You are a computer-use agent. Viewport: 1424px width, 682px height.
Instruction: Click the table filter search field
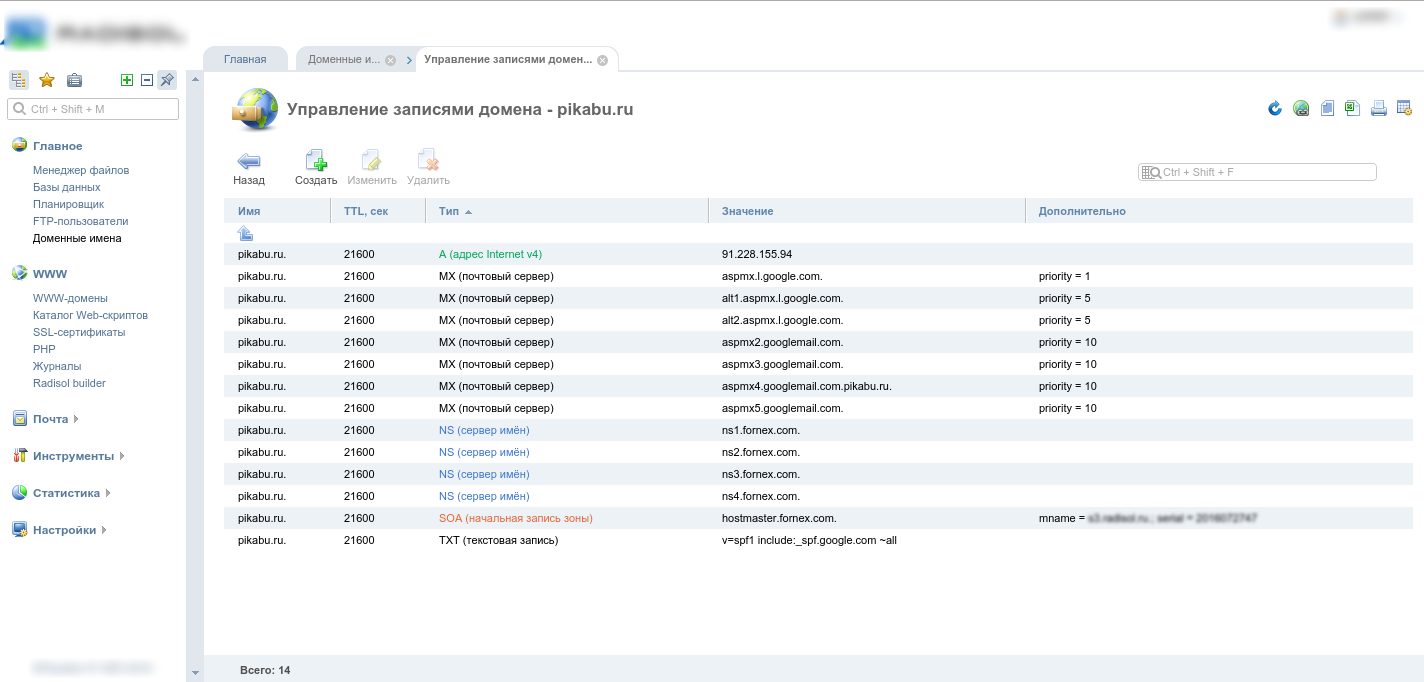click(1257, 172)
